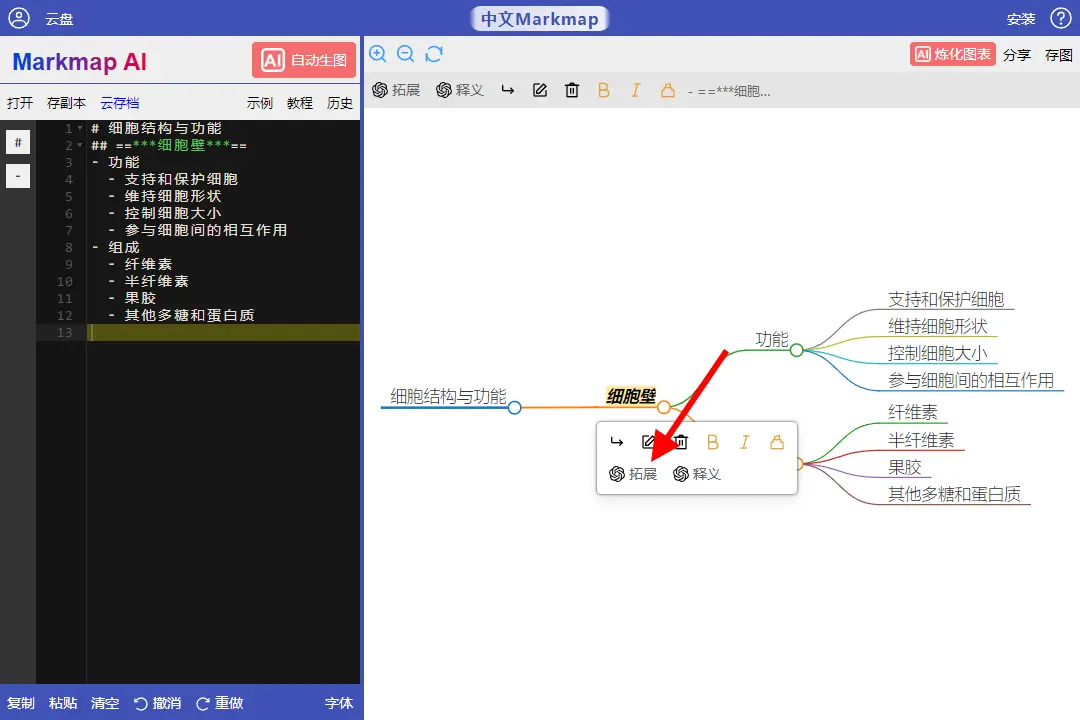Collapse fold arrow on editor line 1
Screen dimensions: 1080x720
tap(80, 128)
